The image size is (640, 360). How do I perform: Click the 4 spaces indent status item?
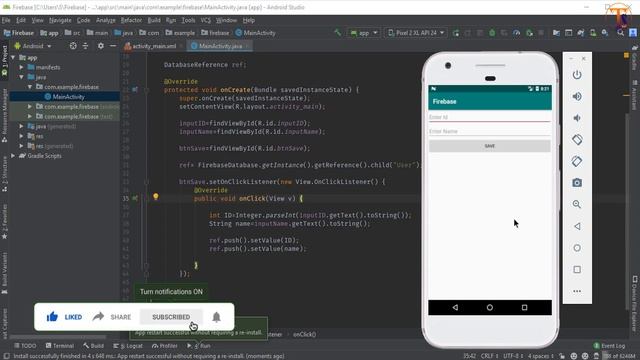point(541,356)
